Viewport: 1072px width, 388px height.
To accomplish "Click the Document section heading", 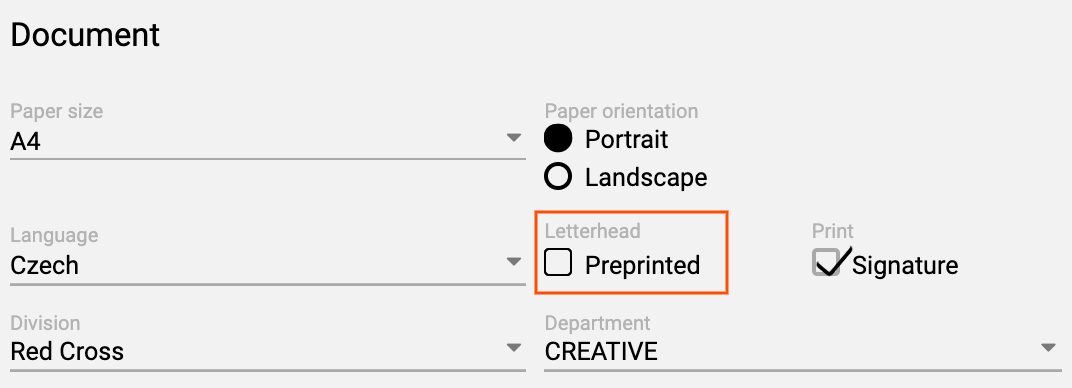I will click(x=85, y=35).
